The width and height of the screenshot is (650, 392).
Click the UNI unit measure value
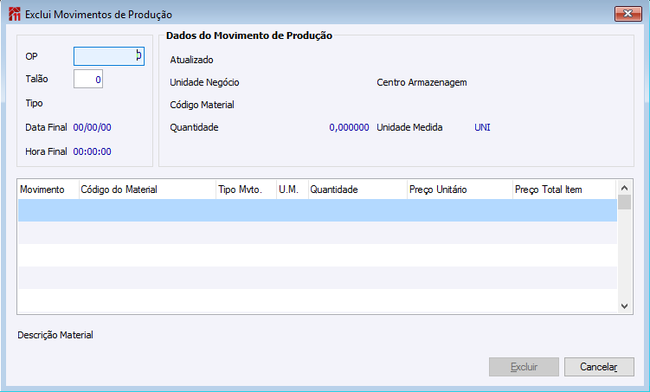click(482, 127)
